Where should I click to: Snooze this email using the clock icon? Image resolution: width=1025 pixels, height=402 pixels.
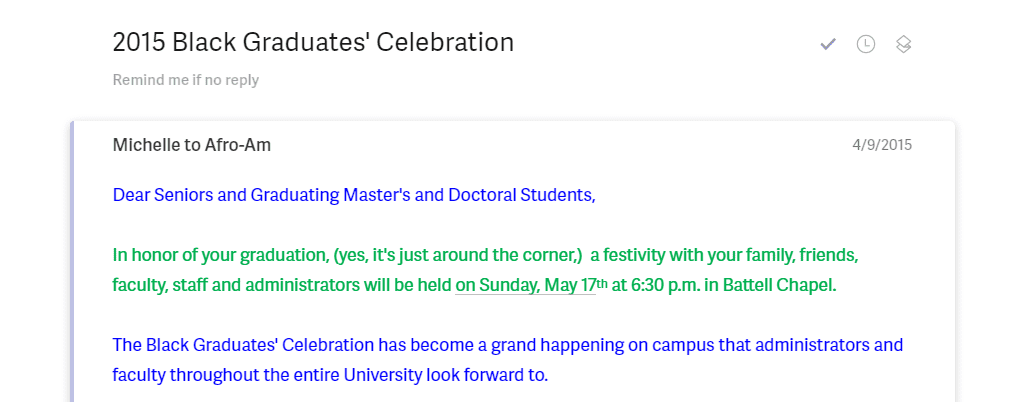pyautogui.click(x=865, y=44)
